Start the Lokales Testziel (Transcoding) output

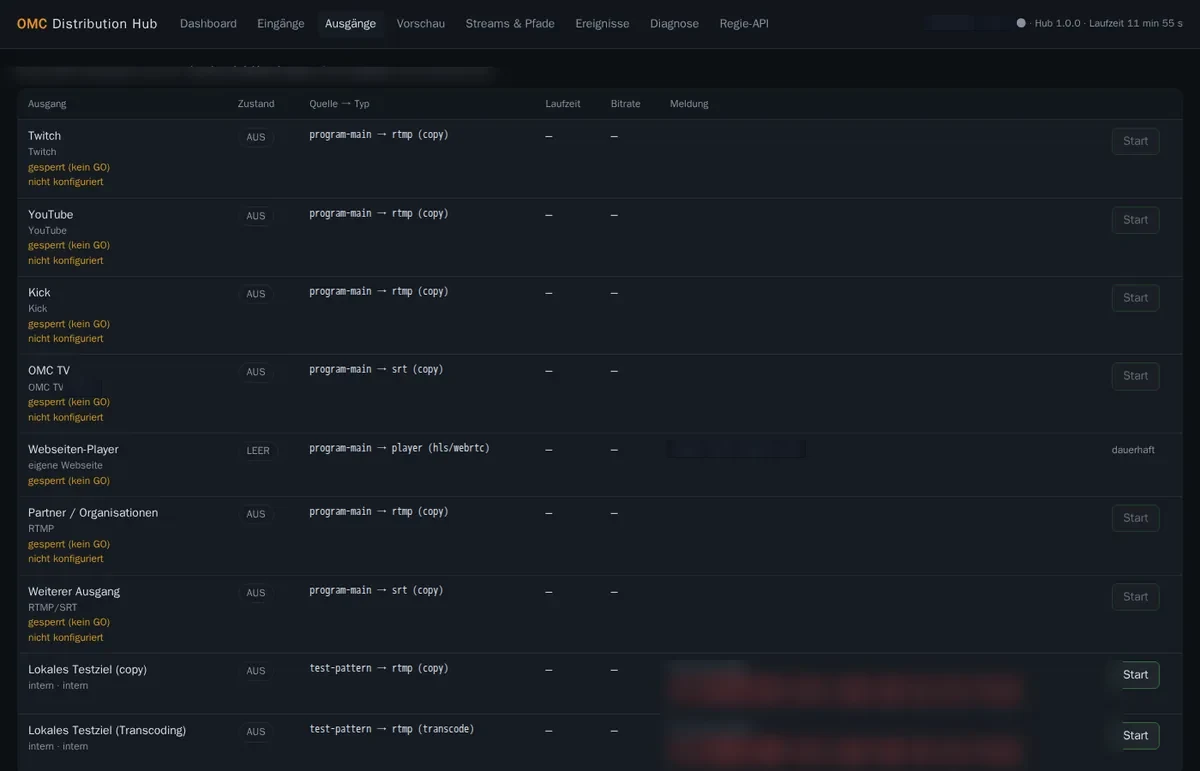point(1135,736)
